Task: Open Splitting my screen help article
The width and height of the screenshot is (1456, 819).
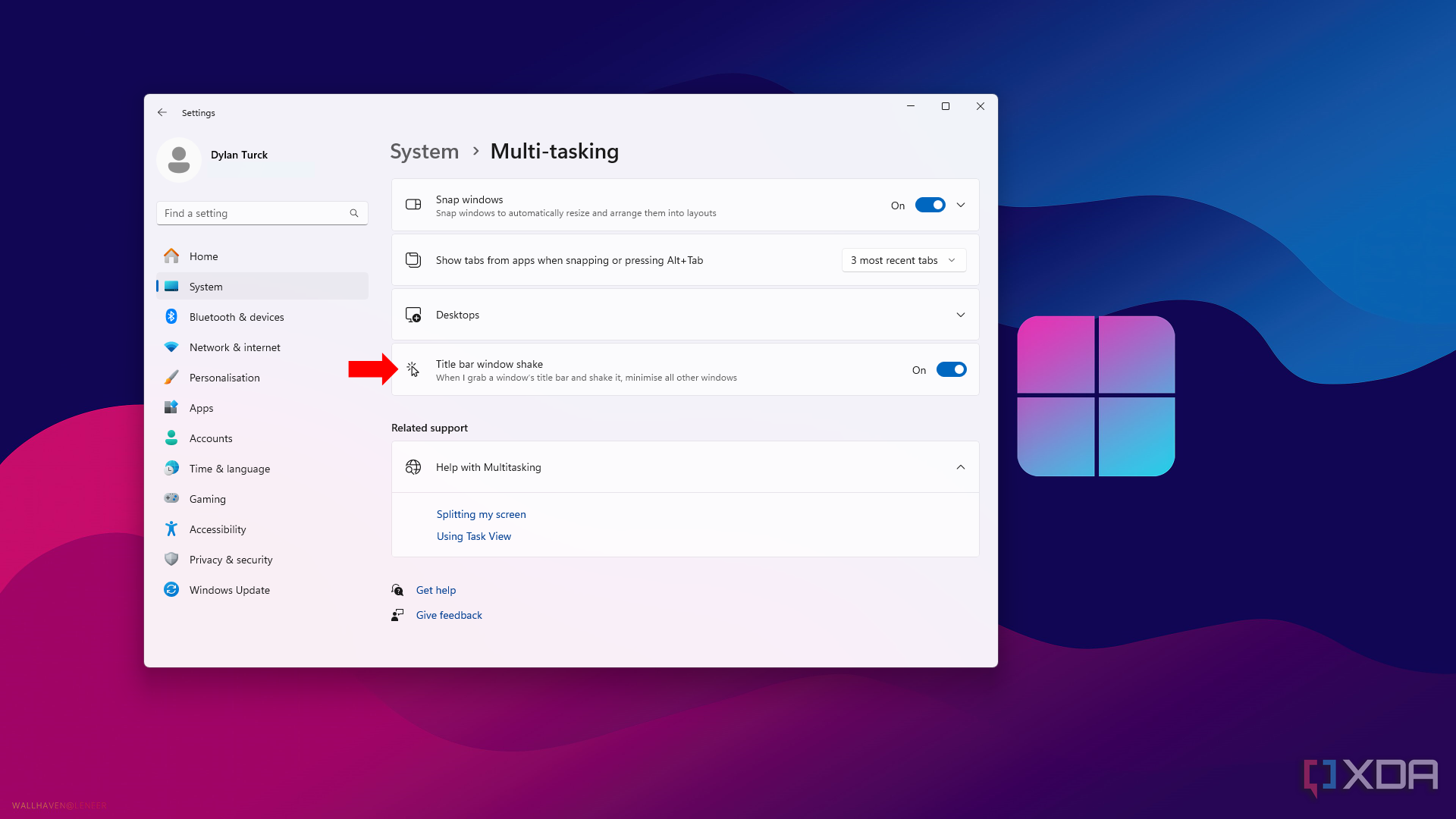Action: coord(481,514)
